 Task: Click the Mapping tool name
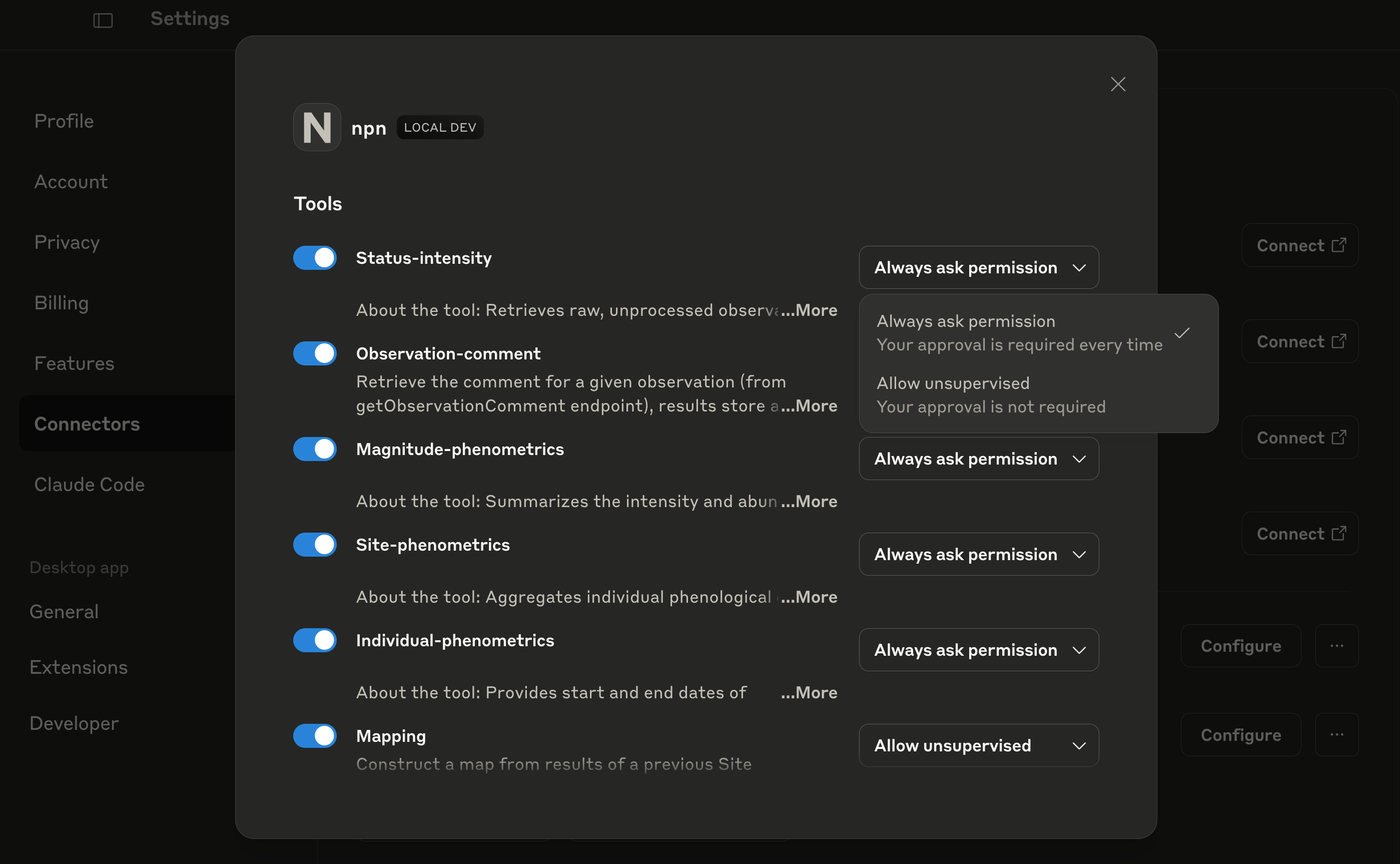(391, 736)
